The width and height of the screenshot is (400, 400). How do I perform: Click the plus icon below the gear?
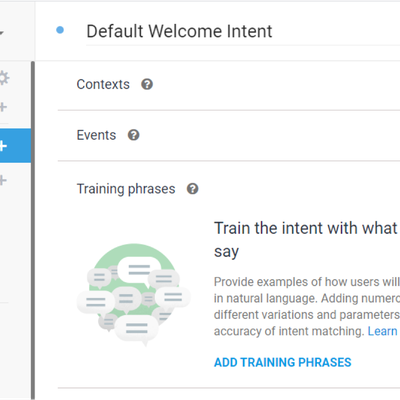(x=3, y=107)
